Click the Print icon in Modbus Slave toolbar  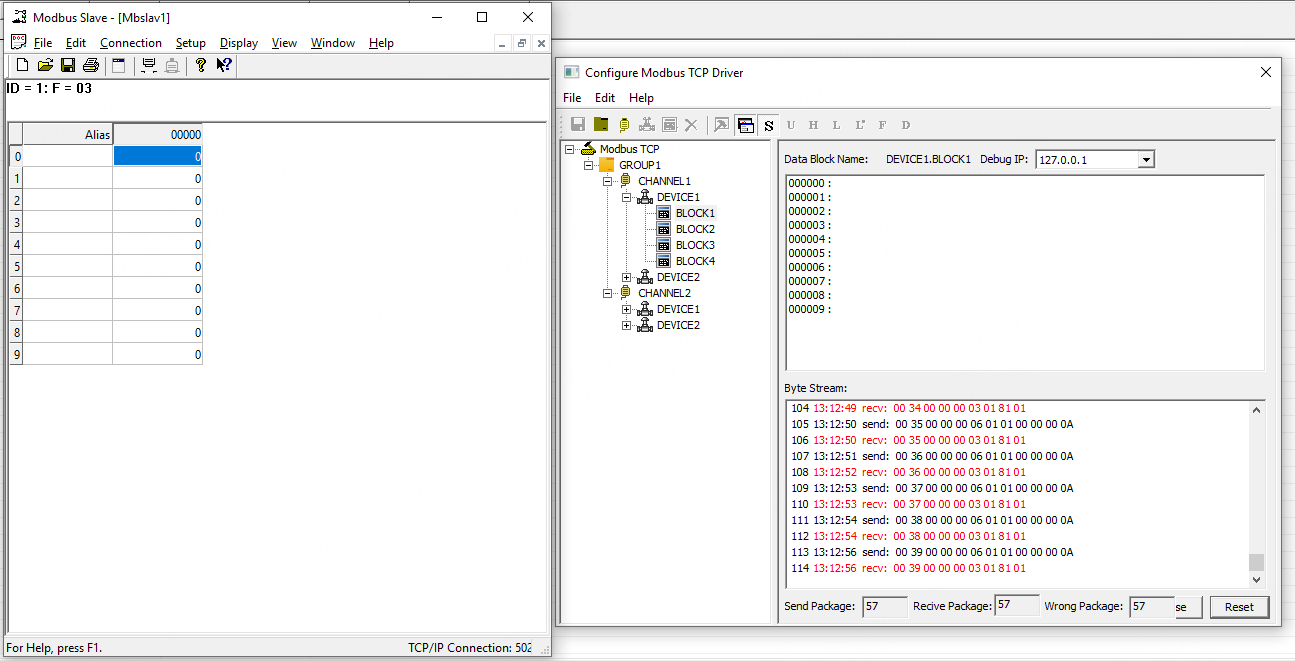[91, 66]
